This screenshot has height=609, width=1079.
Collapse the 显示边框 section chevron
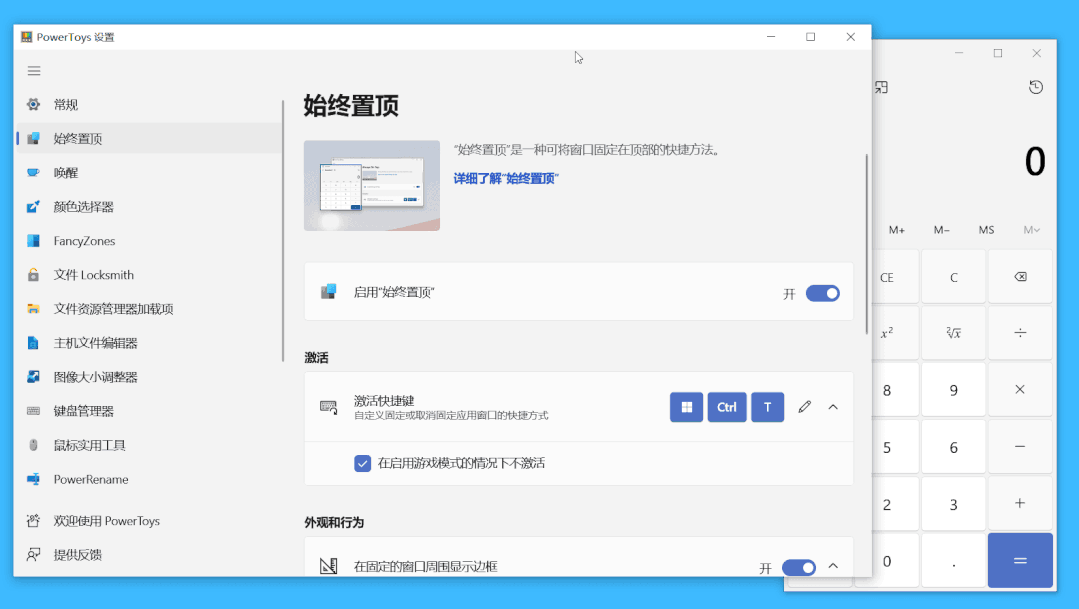pos(833,566)
